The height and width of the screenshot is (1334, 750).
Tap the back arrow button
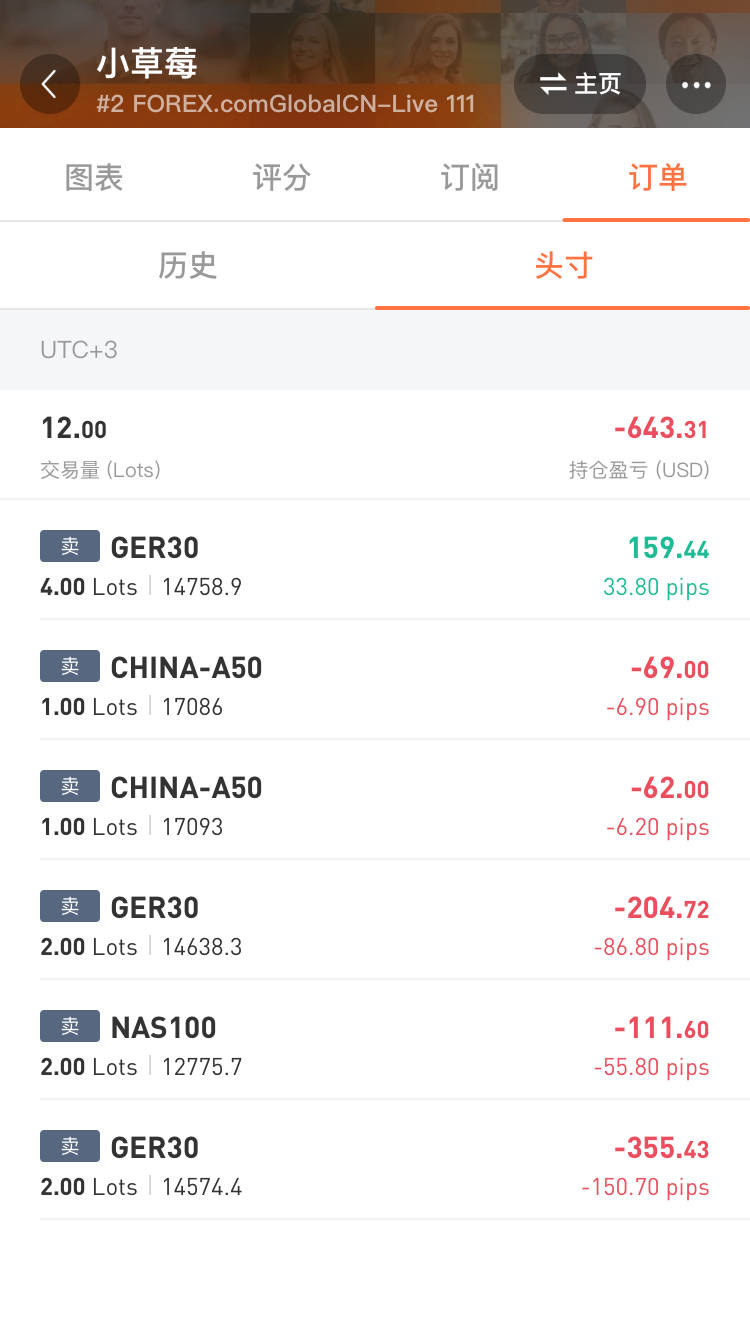point(49,84)
